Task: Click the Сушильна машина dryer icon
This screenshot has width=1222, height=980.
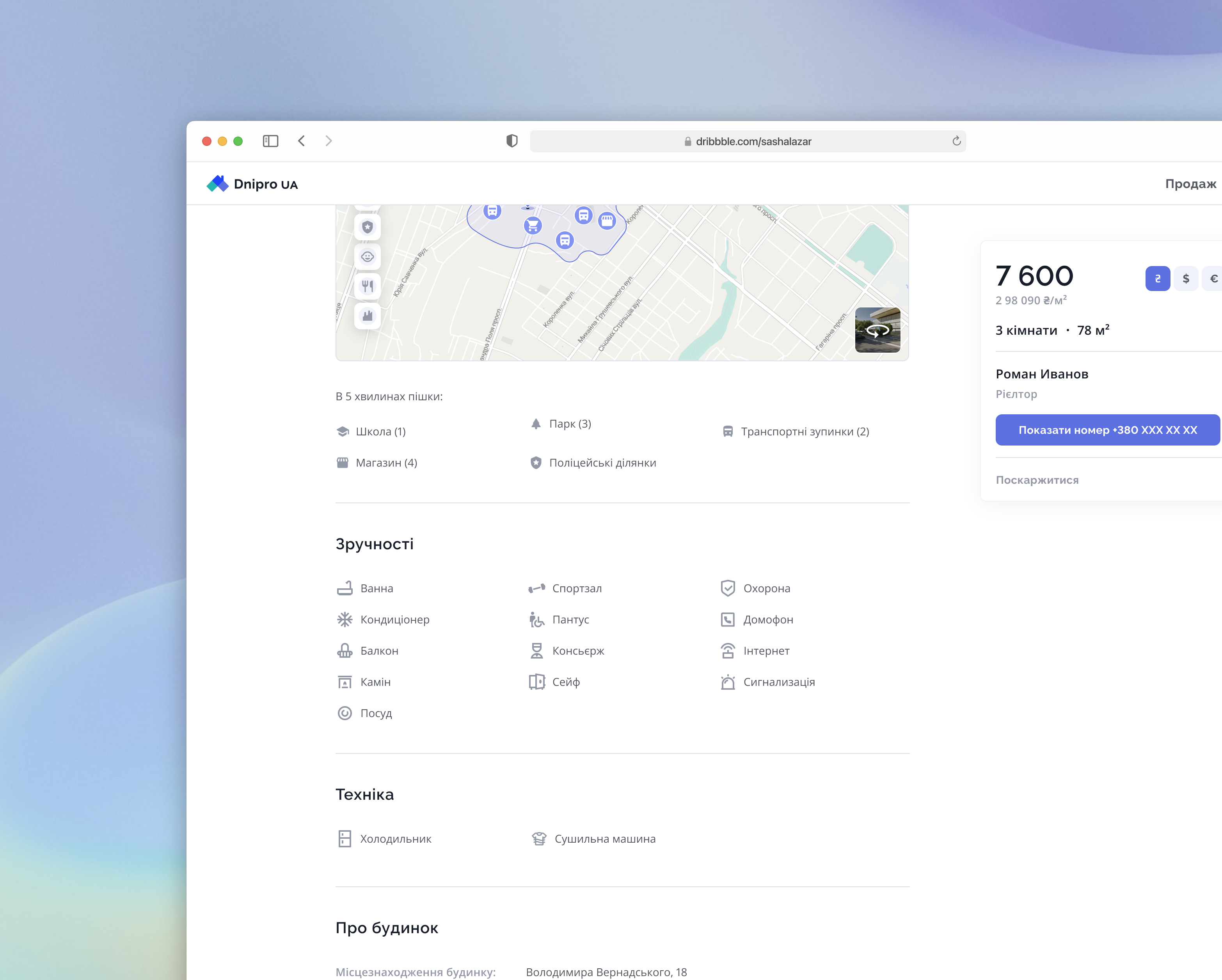Action: tap(539, 839)
